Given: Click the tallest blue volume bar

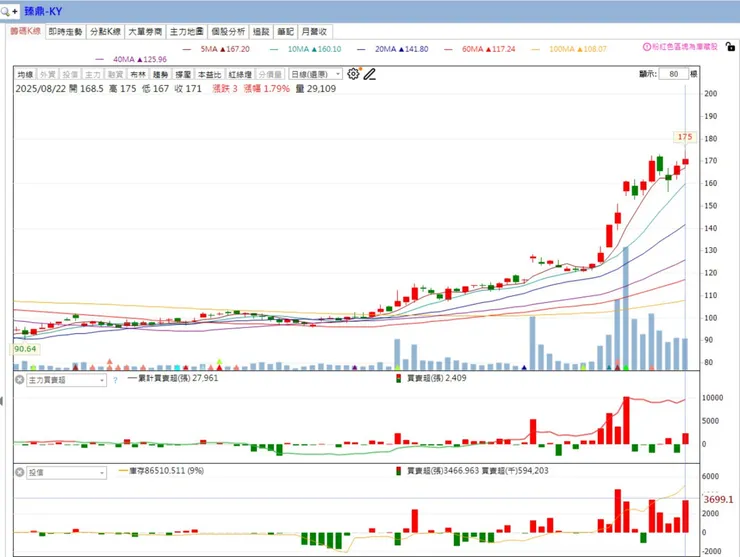Looking at the screenshot, I should [x=626, y=308].
